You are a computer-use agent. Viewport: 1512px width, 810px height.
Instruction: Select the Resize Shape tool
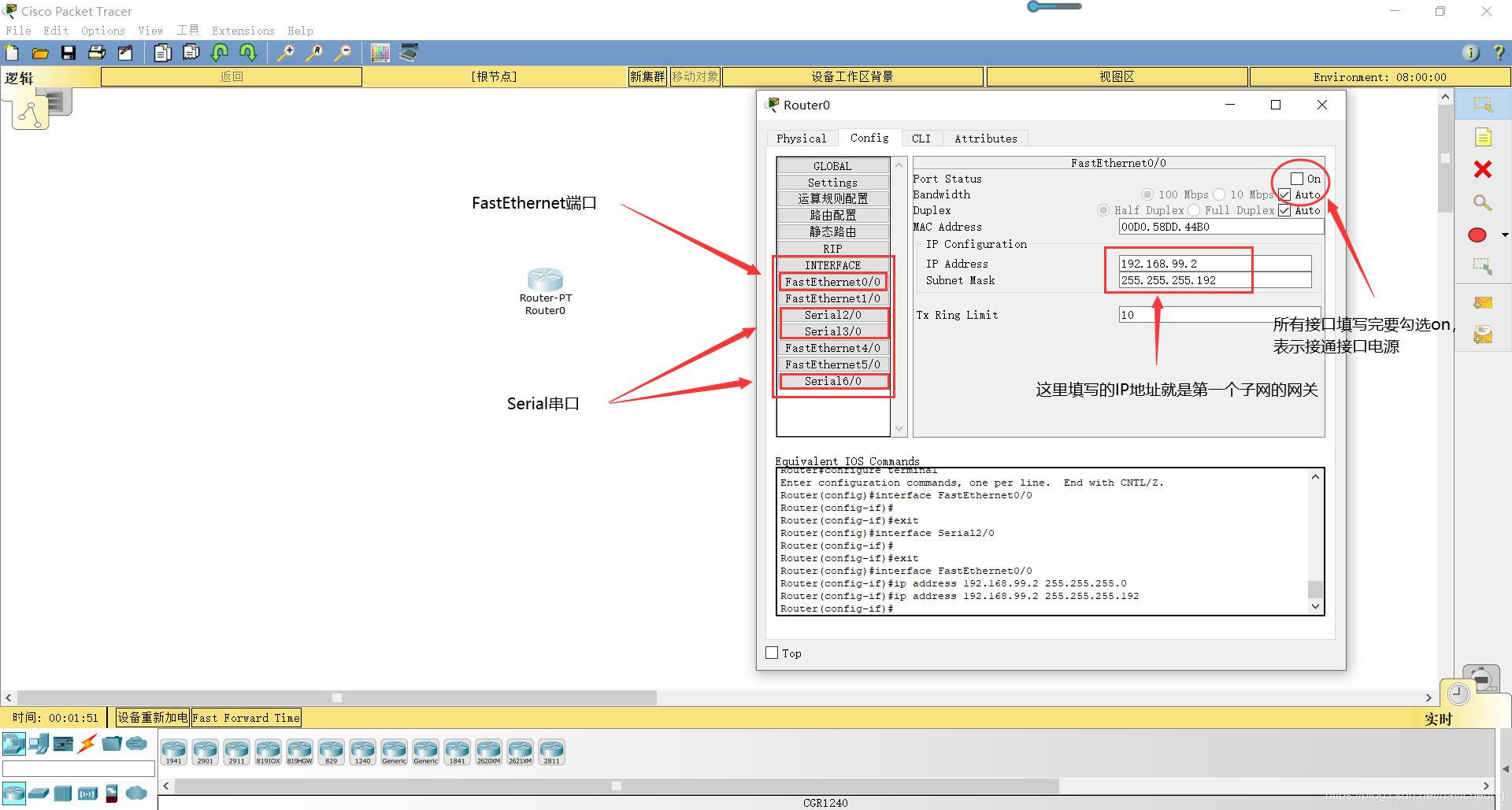1483,267
